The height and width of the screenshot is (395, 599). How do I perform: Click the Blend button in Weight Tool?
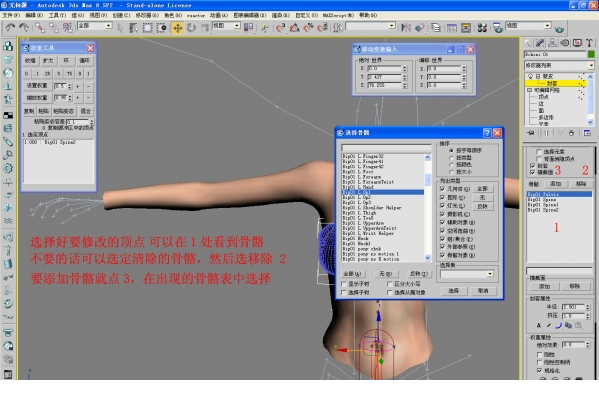pos(85,111)
